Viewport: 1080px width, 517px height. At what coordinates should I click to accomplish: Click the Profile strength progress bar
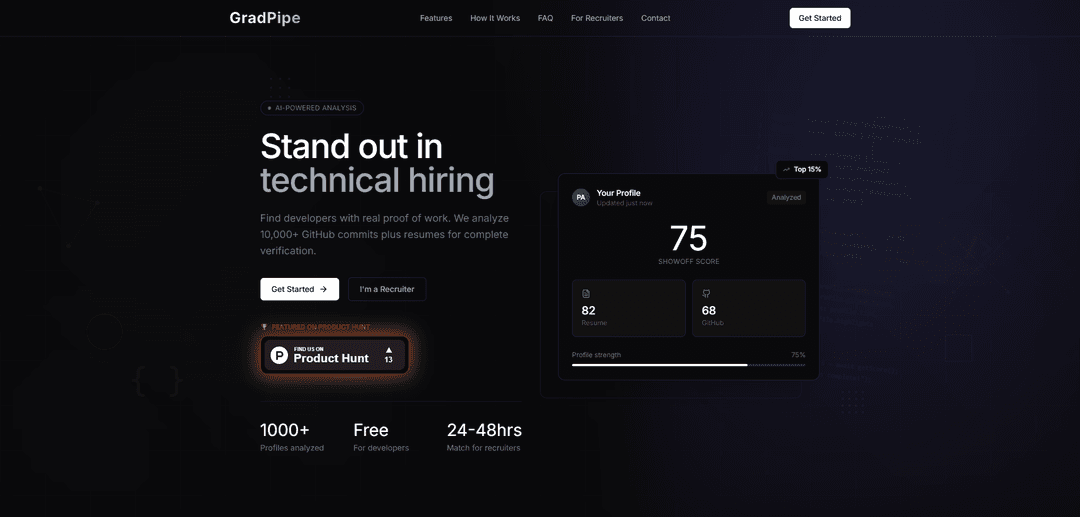pos(688,365)
